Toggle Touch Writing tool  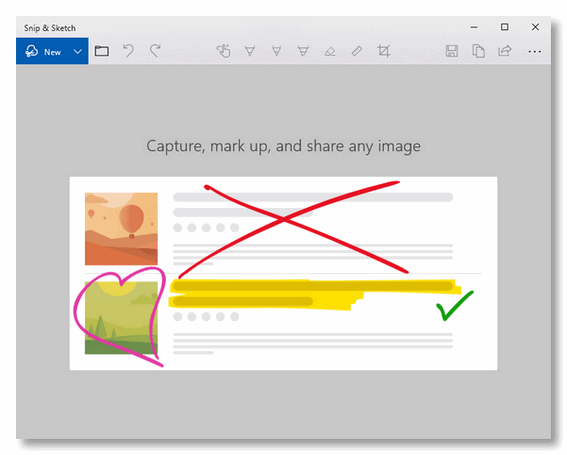coord(223,51)
